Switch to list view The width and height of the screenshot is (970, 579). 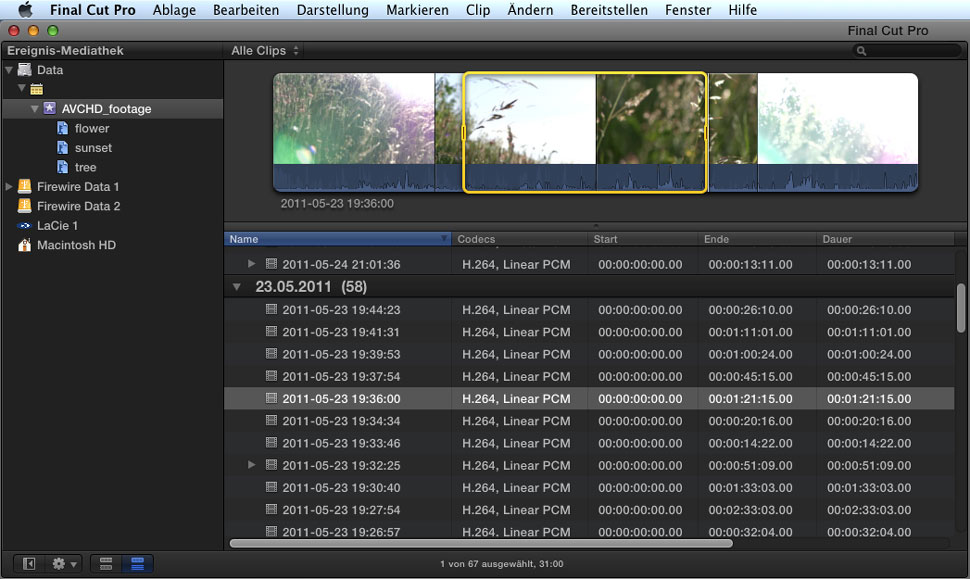tap(138, 564)
